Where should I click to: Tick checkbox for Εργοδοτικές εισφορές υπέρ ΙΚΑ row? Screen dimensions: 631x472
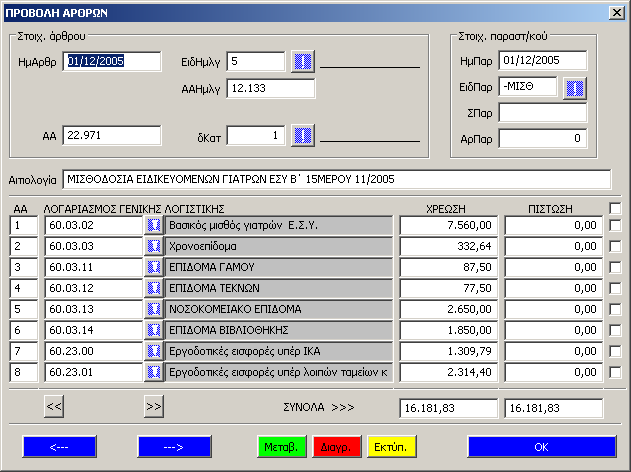tap(615, 351)
